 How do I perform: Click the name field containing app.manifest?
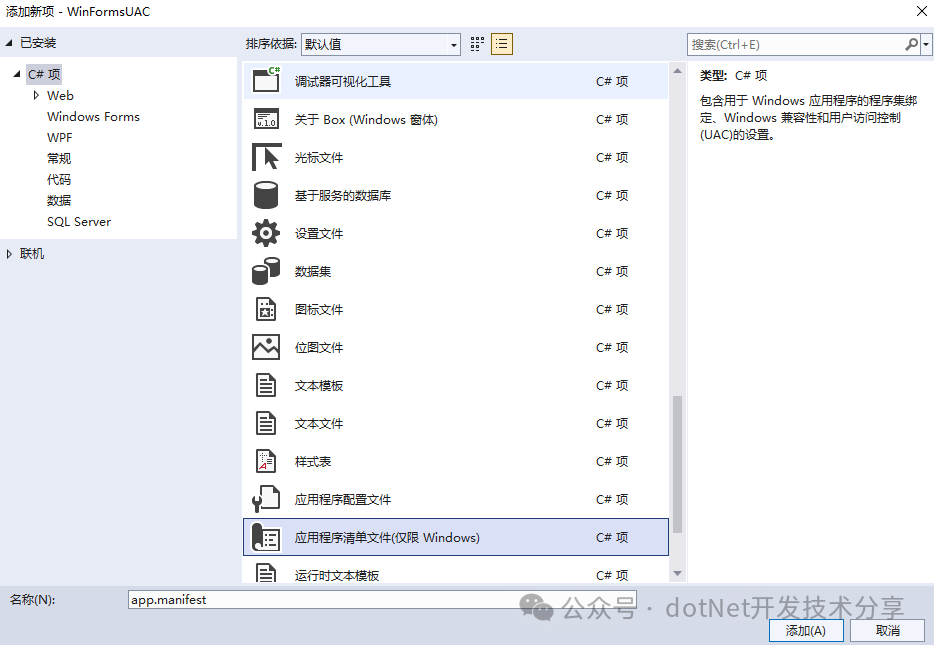tap(320, 600)
